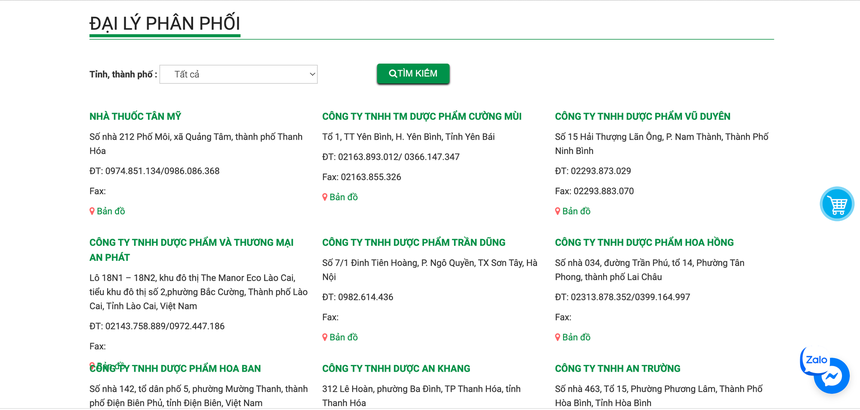
Task: Select CÔNG TY TNHH DƯỢC PHẨM VŨ DUYÊN heading
Action: click(642, 117)
